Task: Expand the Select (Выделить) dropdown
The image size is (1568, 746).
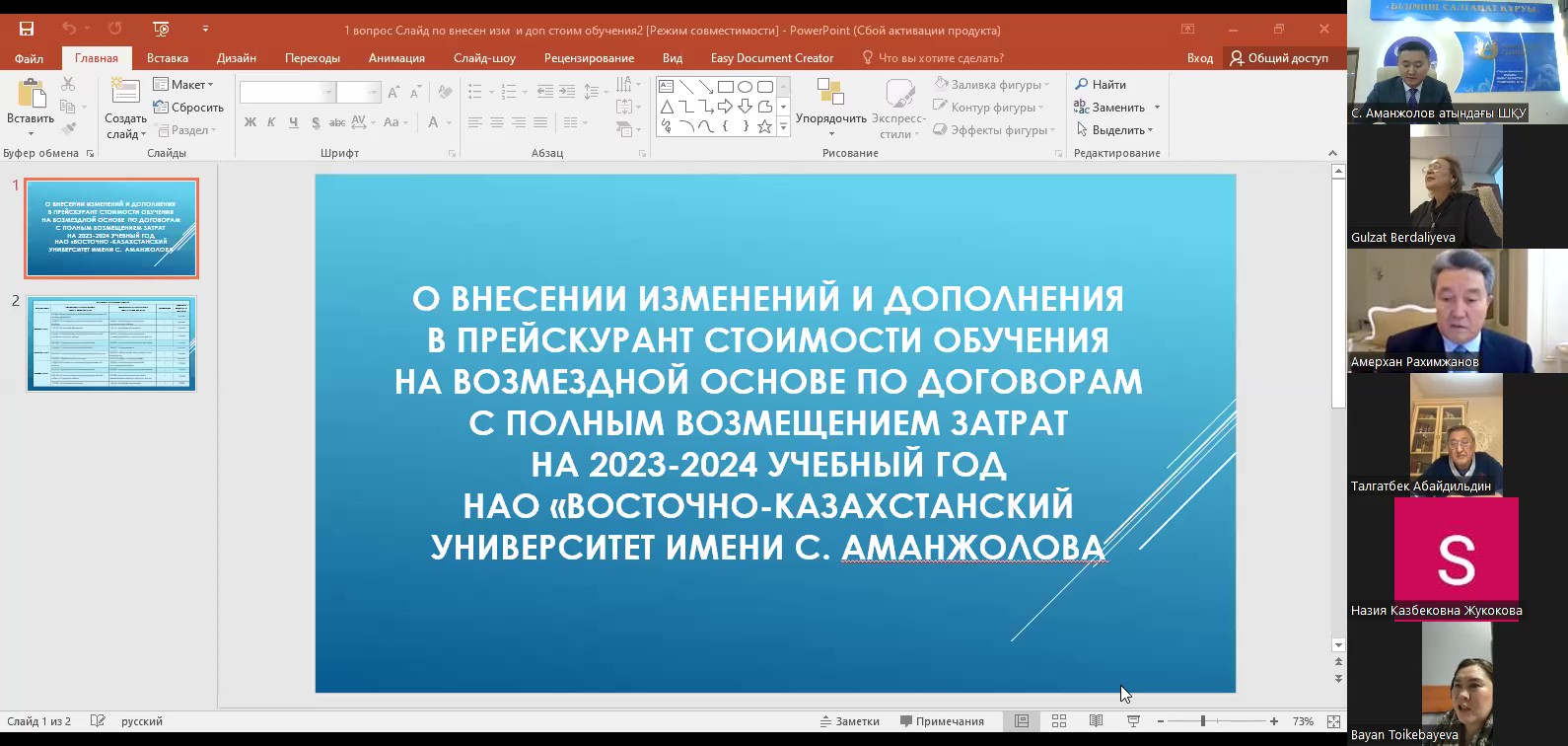Action: [x=1114, y=130]
